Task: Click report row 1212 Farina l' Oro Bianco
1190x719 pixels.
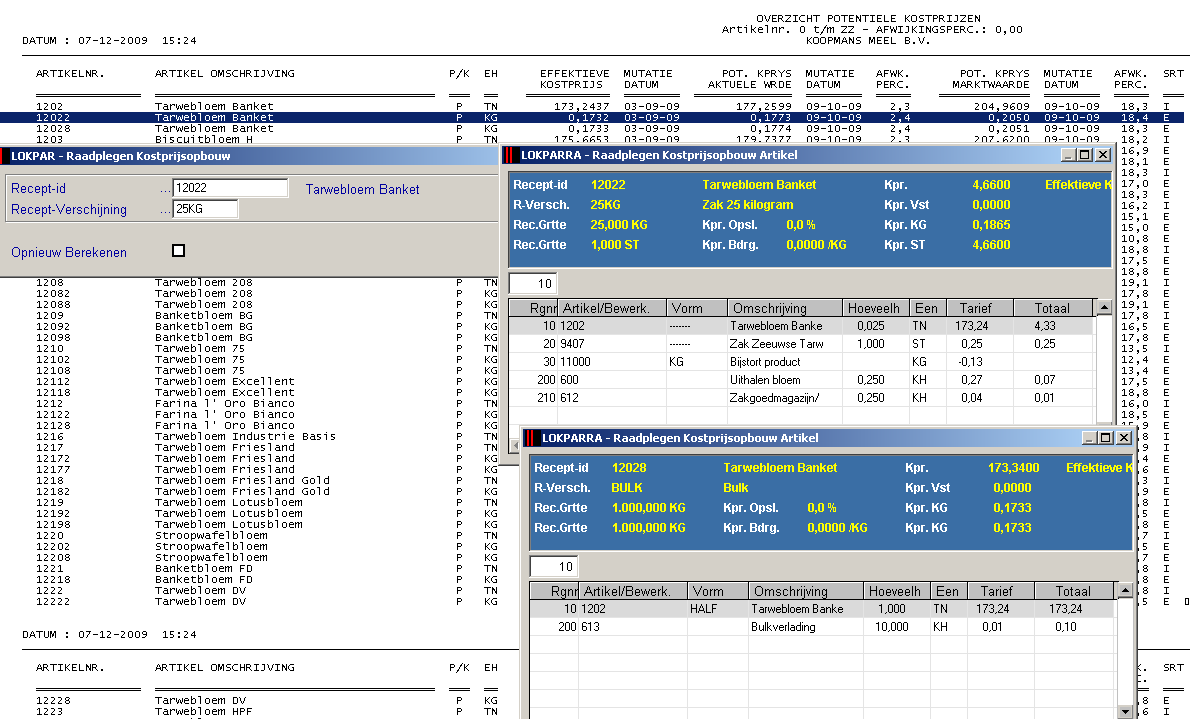Action: point(266,403)
